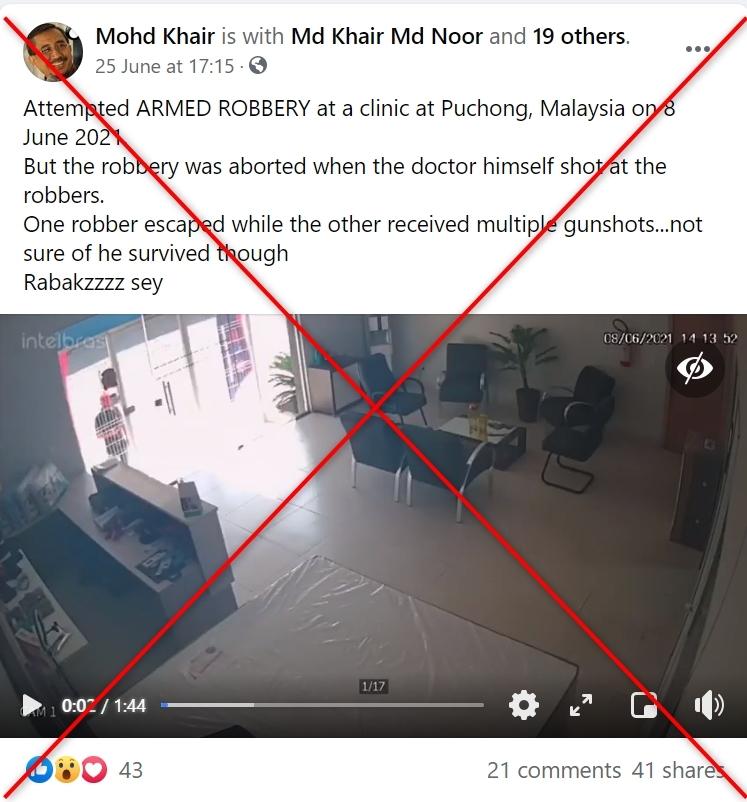
Task: Open video settings gear icon
Action: 523,705
